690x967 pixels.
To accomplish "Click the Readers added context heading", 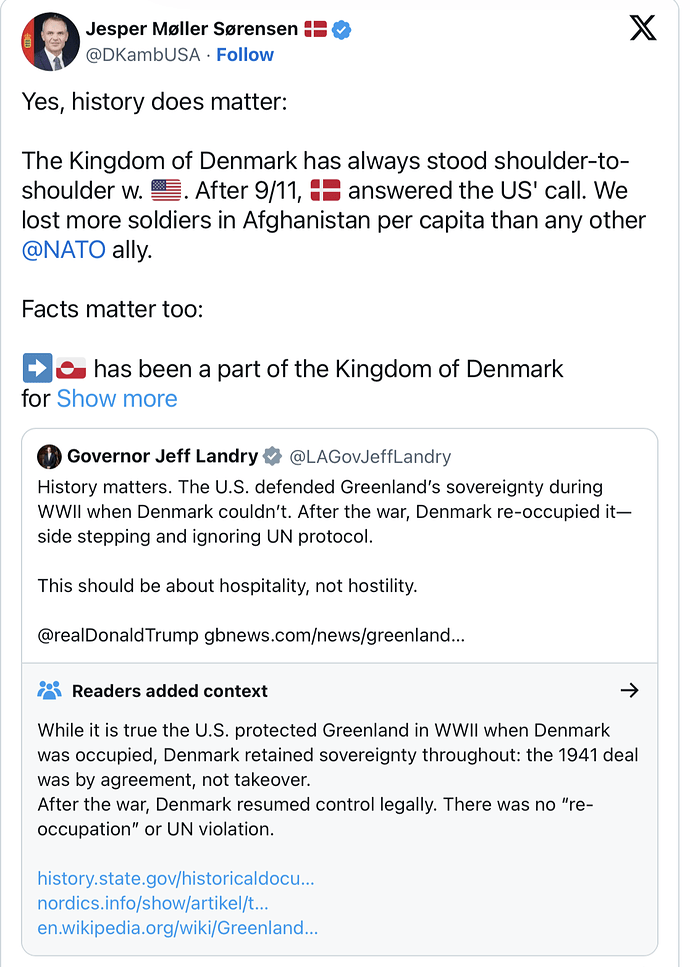I will (x=170, y=690).
